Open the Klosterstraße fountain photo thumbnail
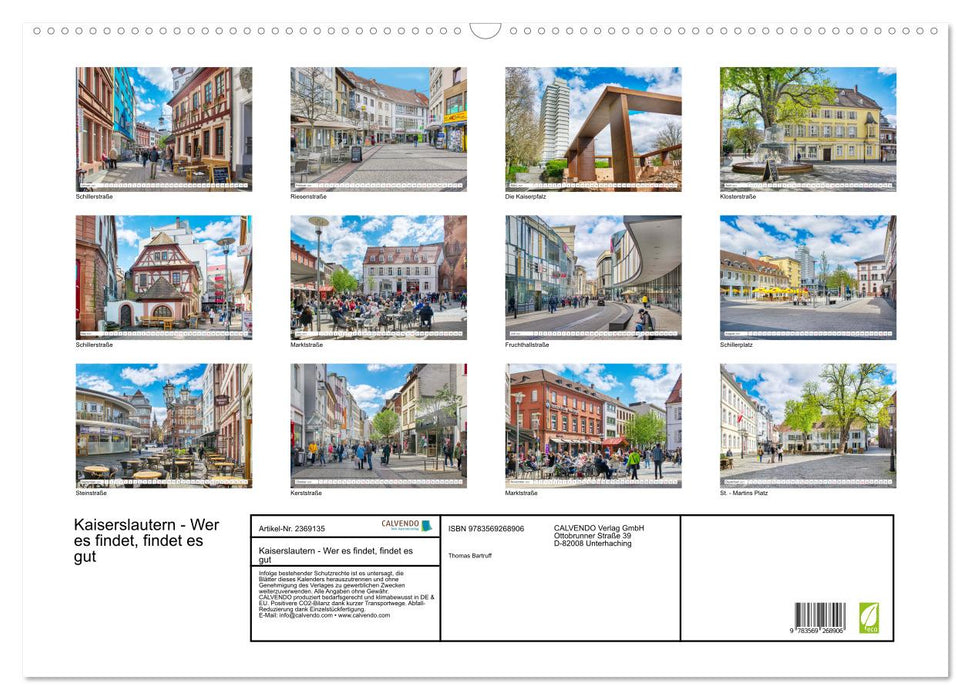This screenshot has height=700, width=971. coord(808,129)
